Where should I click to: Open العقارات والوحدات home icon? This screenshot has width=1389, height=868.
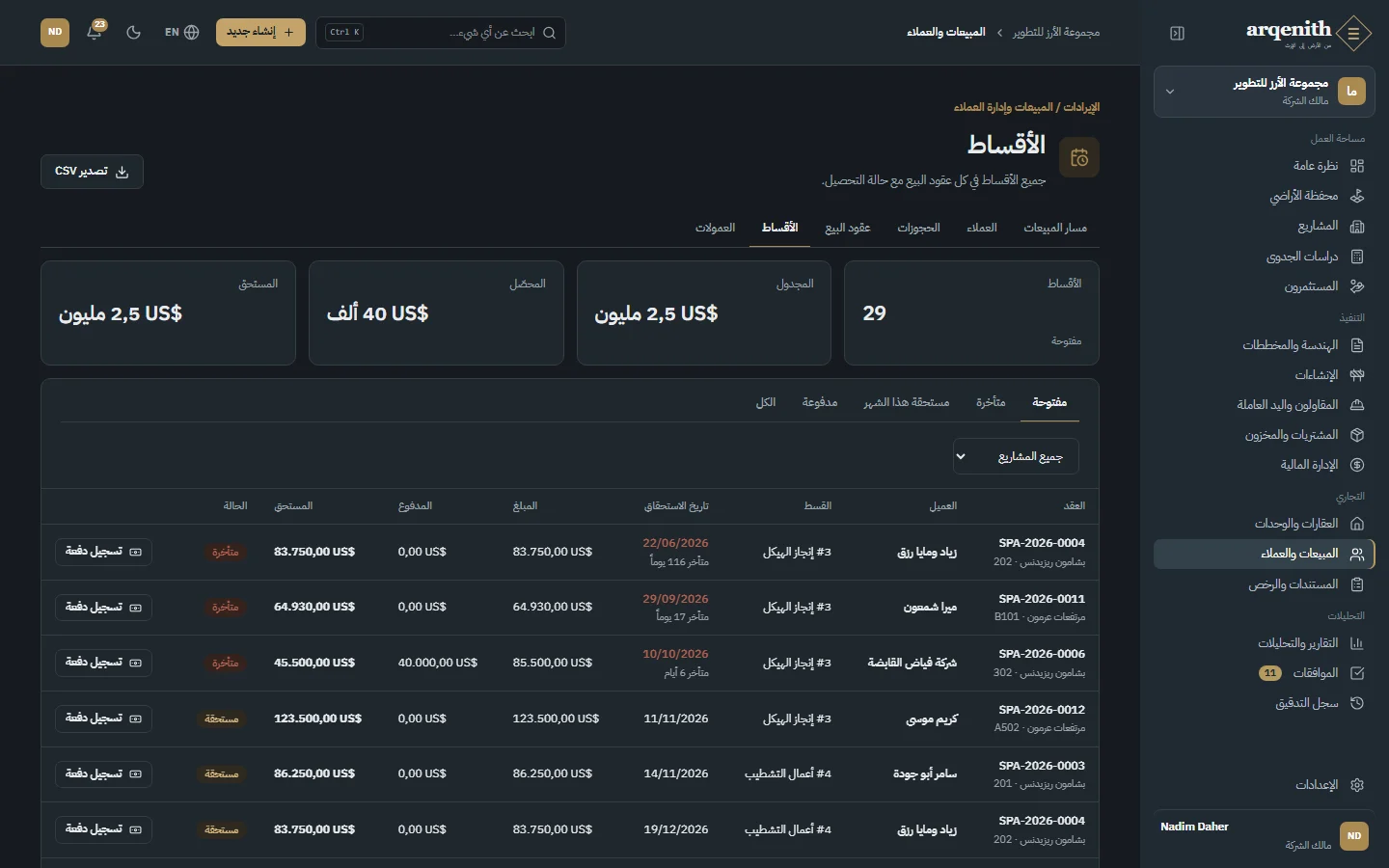[x=1357, y=524]
